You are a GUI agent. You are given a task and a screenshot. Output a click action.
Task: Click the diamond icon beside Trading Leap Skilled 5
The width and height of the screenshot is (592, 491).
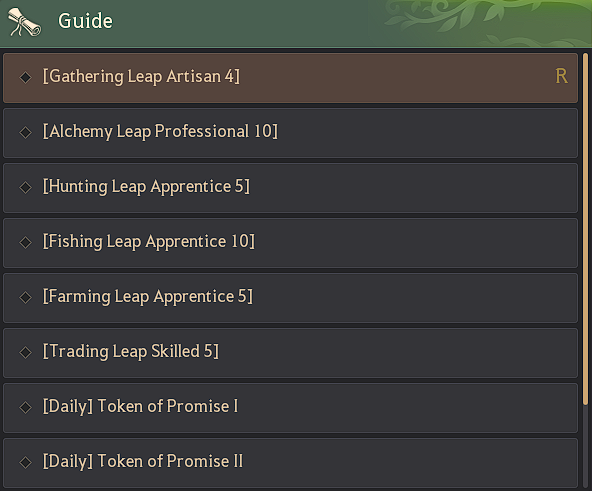[26, 352]
